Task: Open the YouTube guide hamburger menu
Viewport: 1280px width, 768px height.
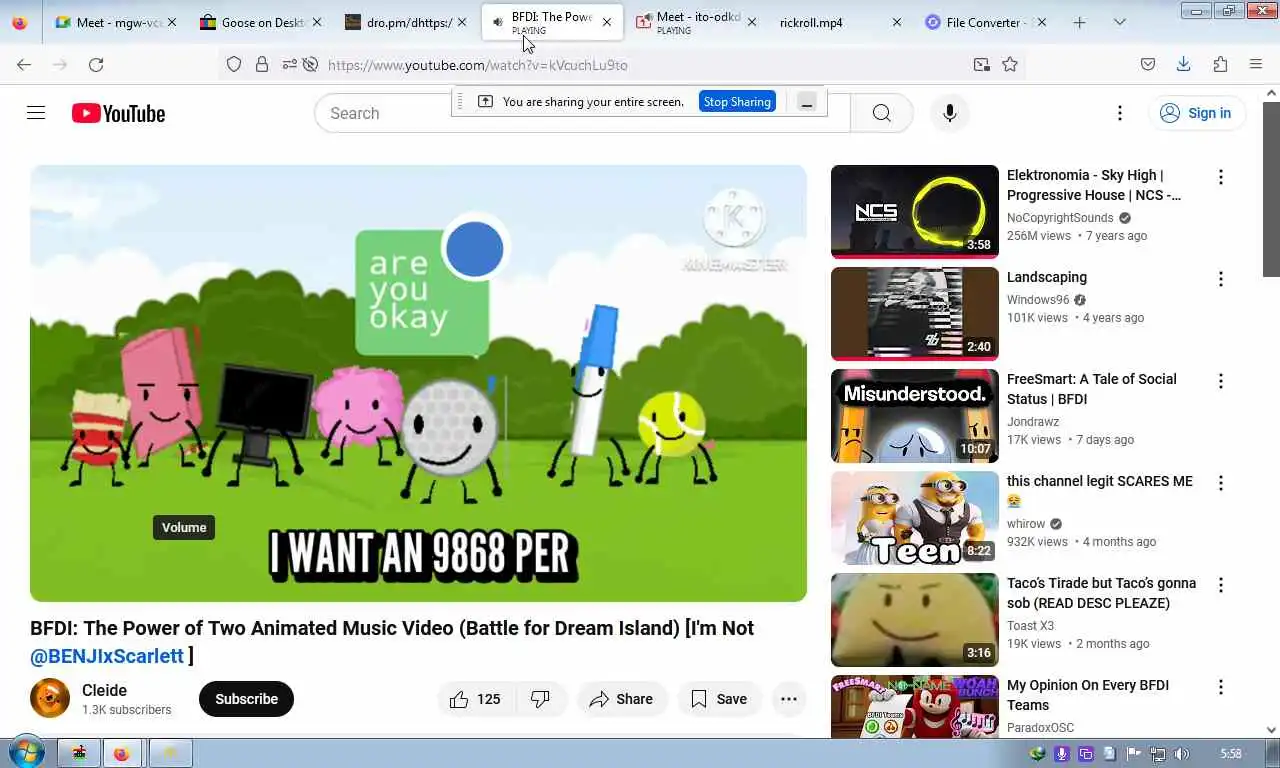Action: [x=36, y=113]
